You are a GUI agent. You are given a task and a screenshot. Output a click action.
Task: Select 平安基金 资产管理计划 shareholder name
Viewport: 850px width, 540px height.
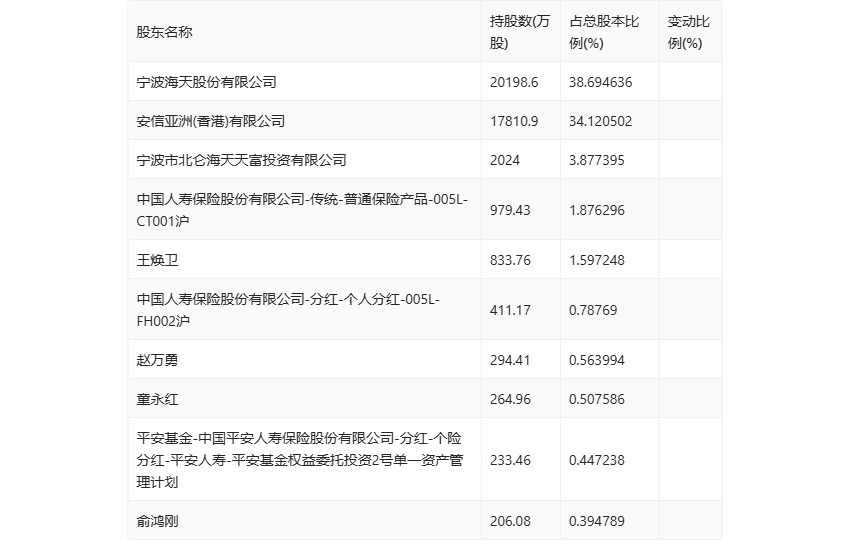coord(300,460)
